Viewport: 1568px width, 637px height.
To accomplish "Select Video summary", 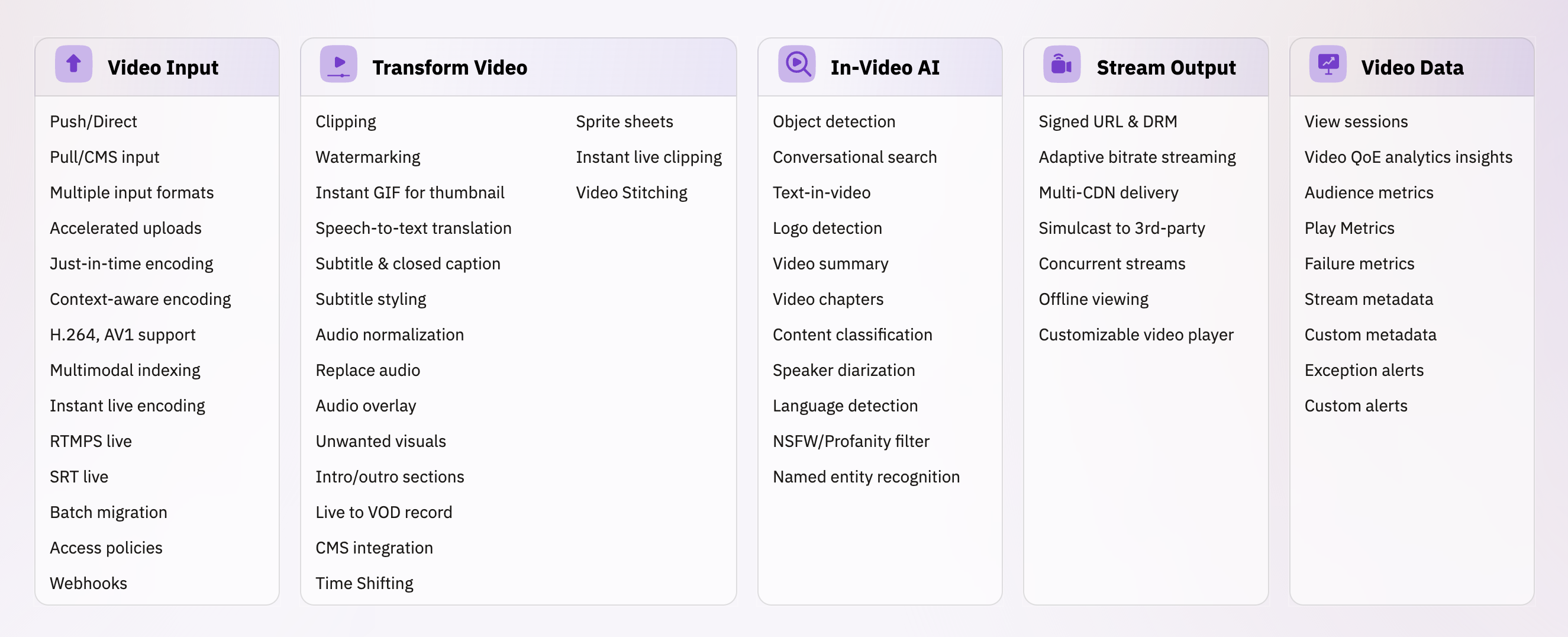I will click(830, 263).
